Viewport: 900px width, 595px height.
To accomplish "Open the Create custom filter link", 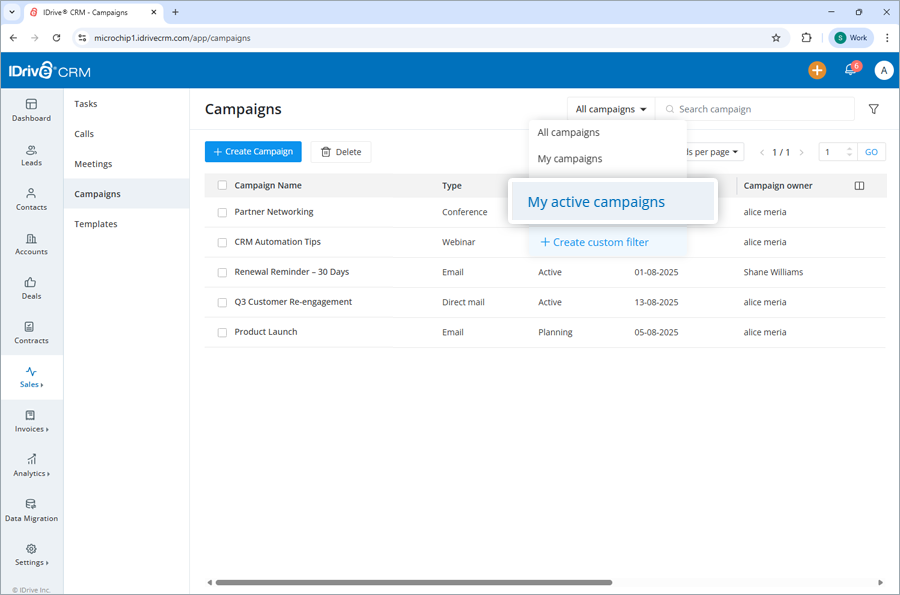I will tap(596, 242).
